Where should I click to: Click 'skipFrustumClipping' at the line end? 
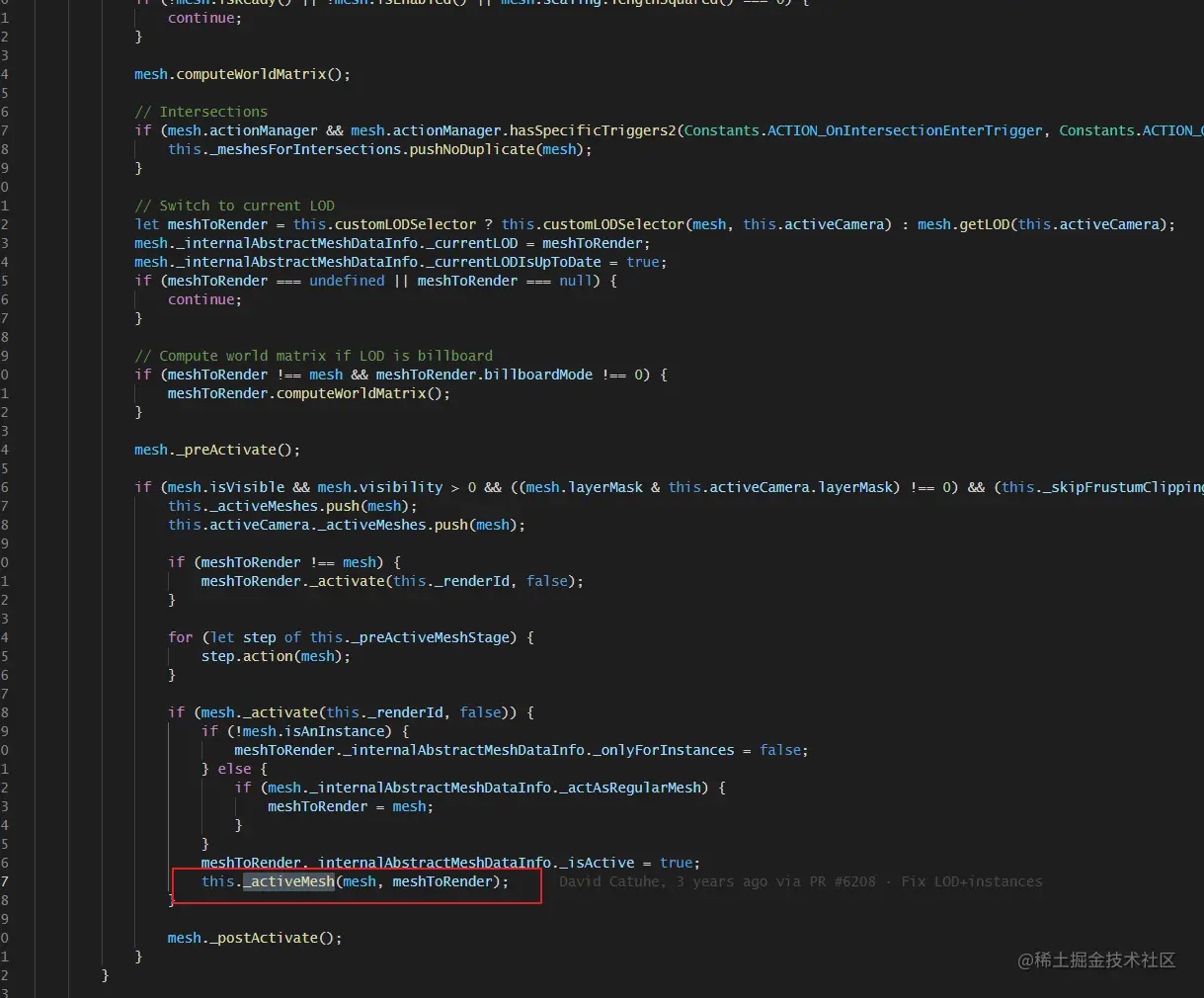tap(1123, 487)
